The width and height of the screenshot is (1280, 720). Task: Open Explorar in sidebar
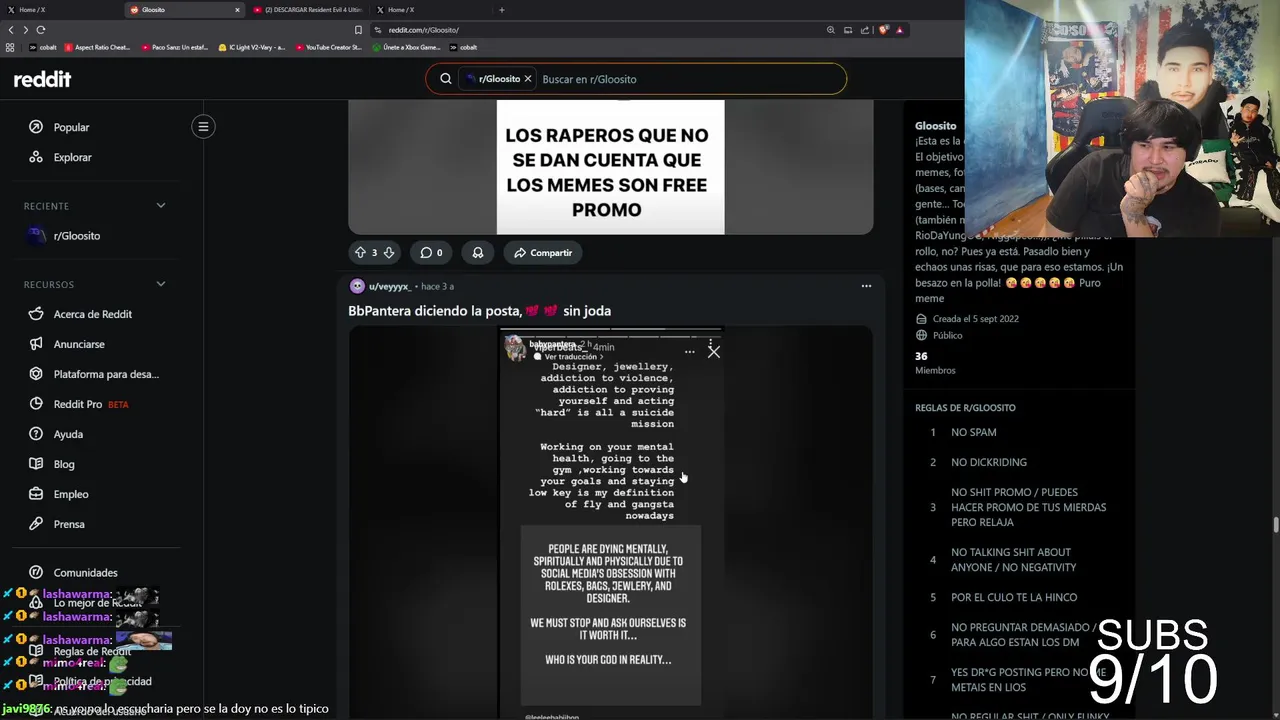72,157
